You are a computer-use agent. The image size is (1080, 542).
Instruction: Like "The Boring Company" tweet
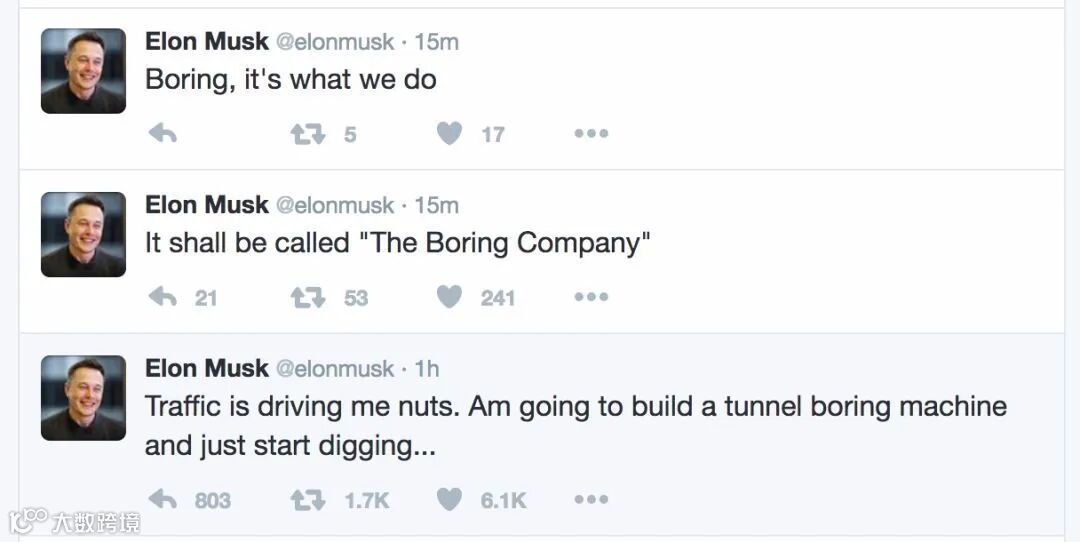click(x=450, y=297)
